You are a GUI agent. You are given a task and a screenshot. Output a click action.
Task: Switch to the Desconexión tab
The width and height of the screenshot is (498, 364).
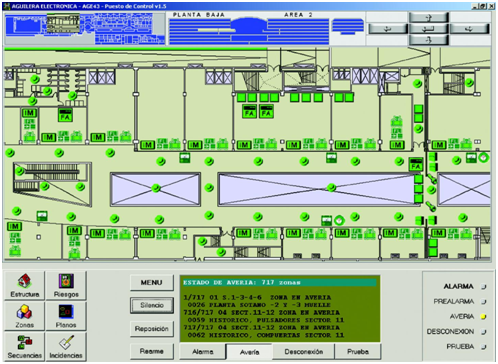(x=304, y=352)
